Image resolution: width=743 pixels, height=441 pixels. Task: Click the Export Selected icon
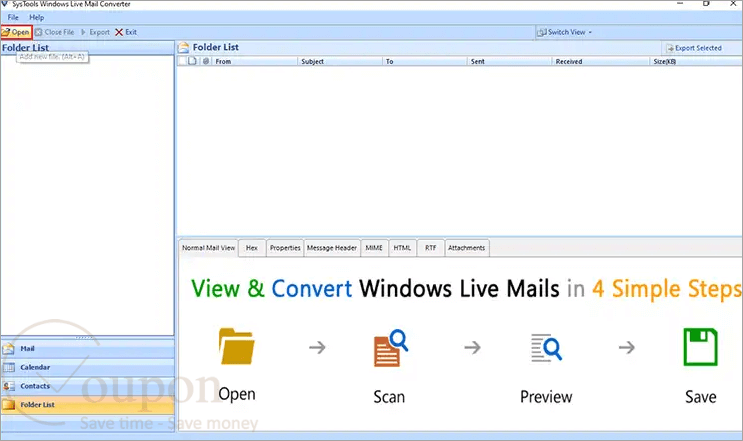[670, 48]
